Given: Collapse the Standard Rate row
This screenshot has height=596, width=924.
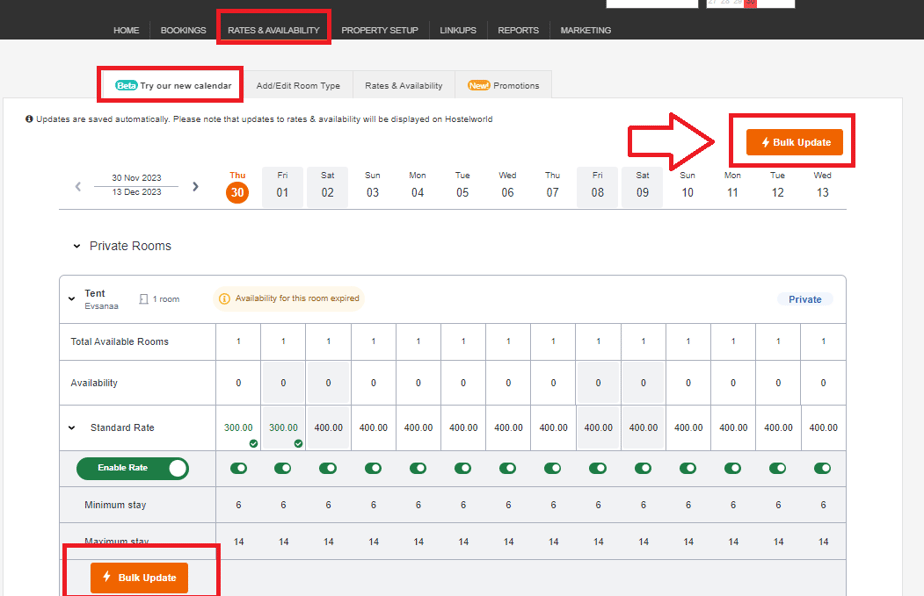Looking at the screenshot, I should pyautogui.click(x=71, y=428).
